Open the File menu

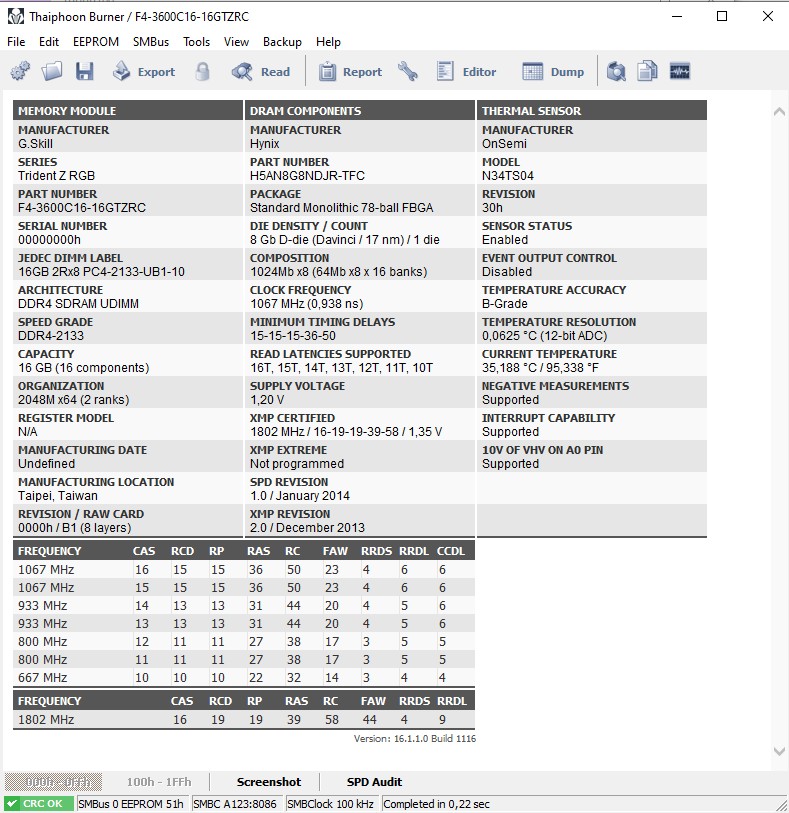tap(16, 42)
